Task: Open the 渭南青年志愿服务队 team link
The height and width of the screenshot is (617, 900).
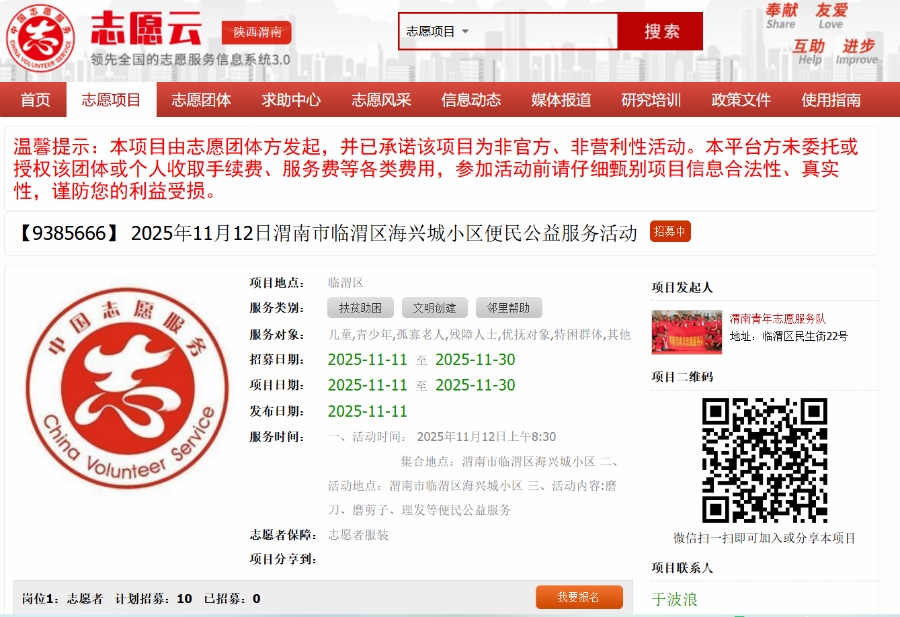Action: point(776,318)
